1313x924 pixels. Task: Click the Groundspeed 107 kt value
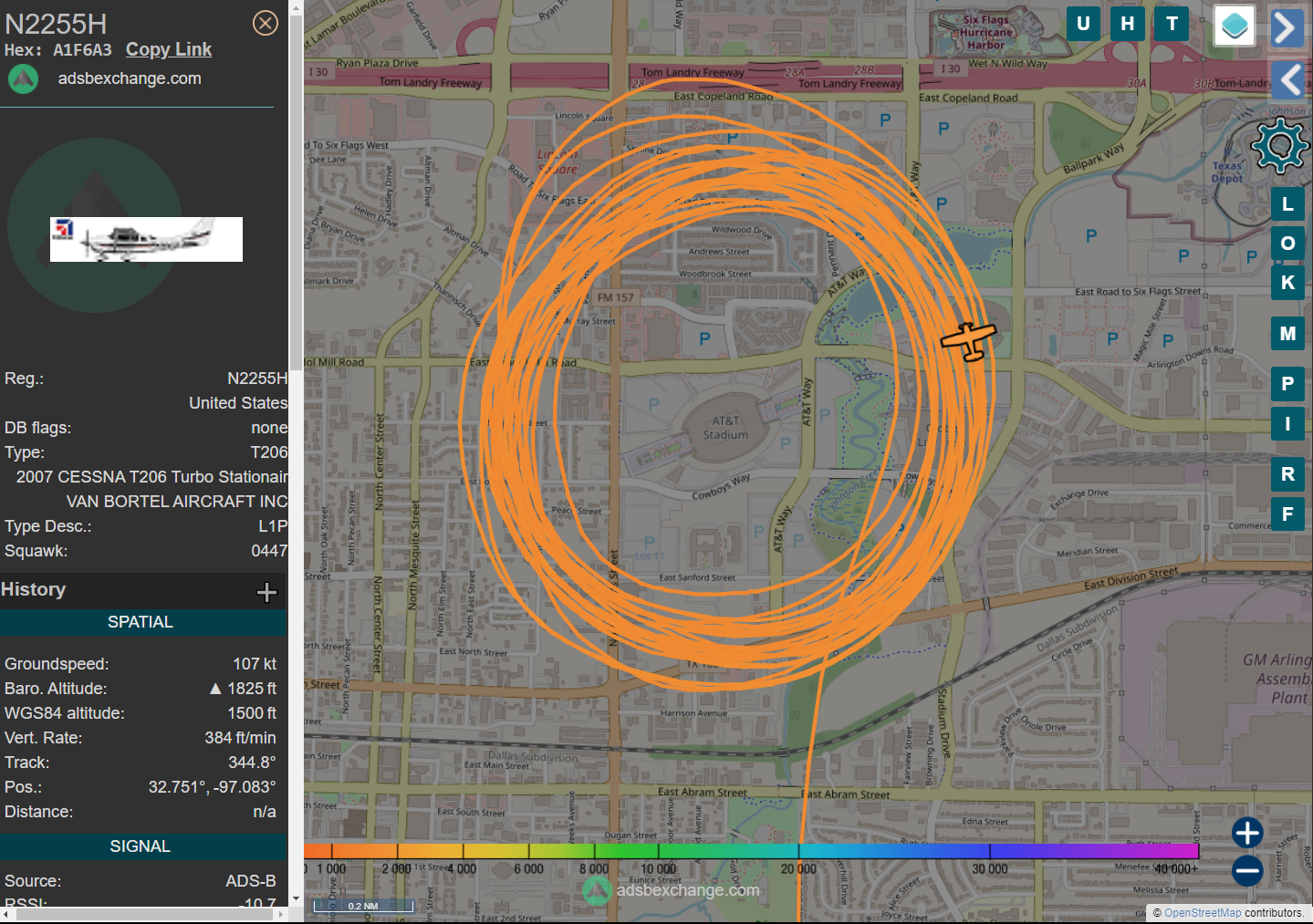point(255,664)
